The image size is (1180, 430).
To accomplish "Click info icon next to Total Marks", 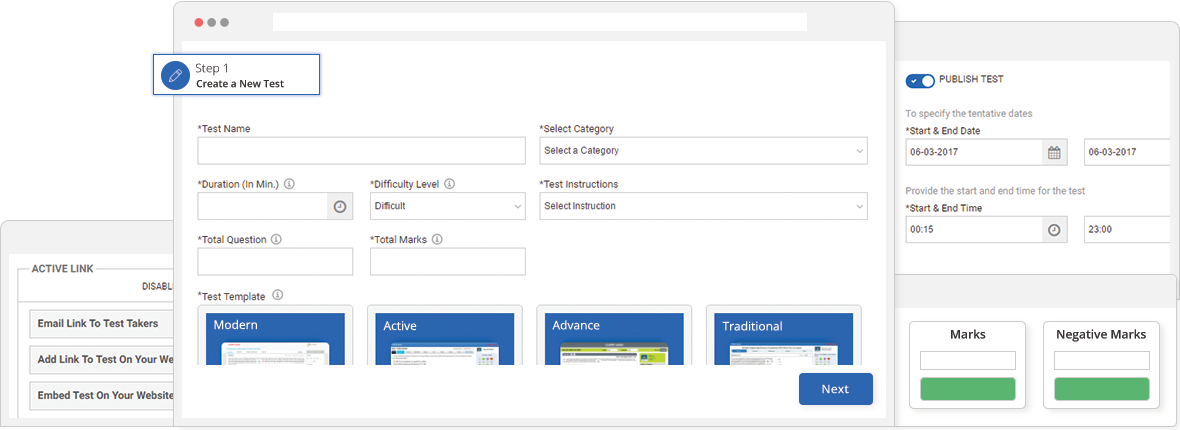I will tap(437, 239).
